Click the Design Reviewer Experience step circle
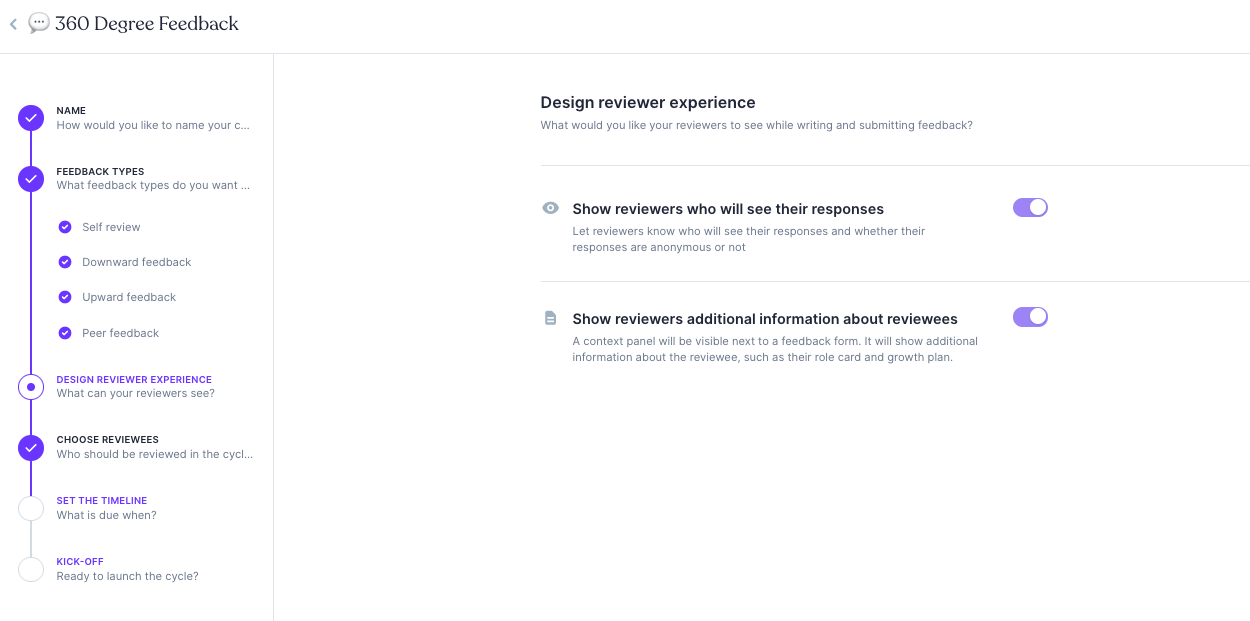The image size is (1250, 621). click(x=31, y=387)
